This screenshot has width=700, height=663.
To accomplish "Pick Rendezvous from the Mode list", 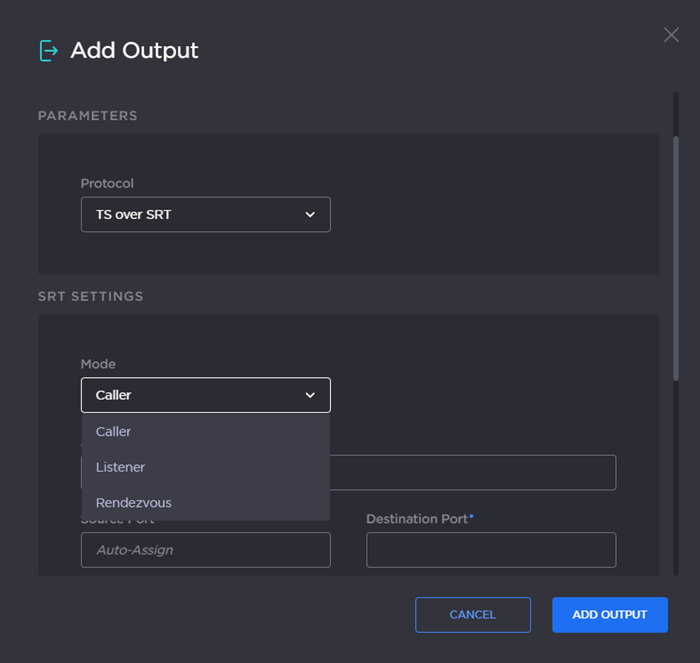I will (133, 503).
